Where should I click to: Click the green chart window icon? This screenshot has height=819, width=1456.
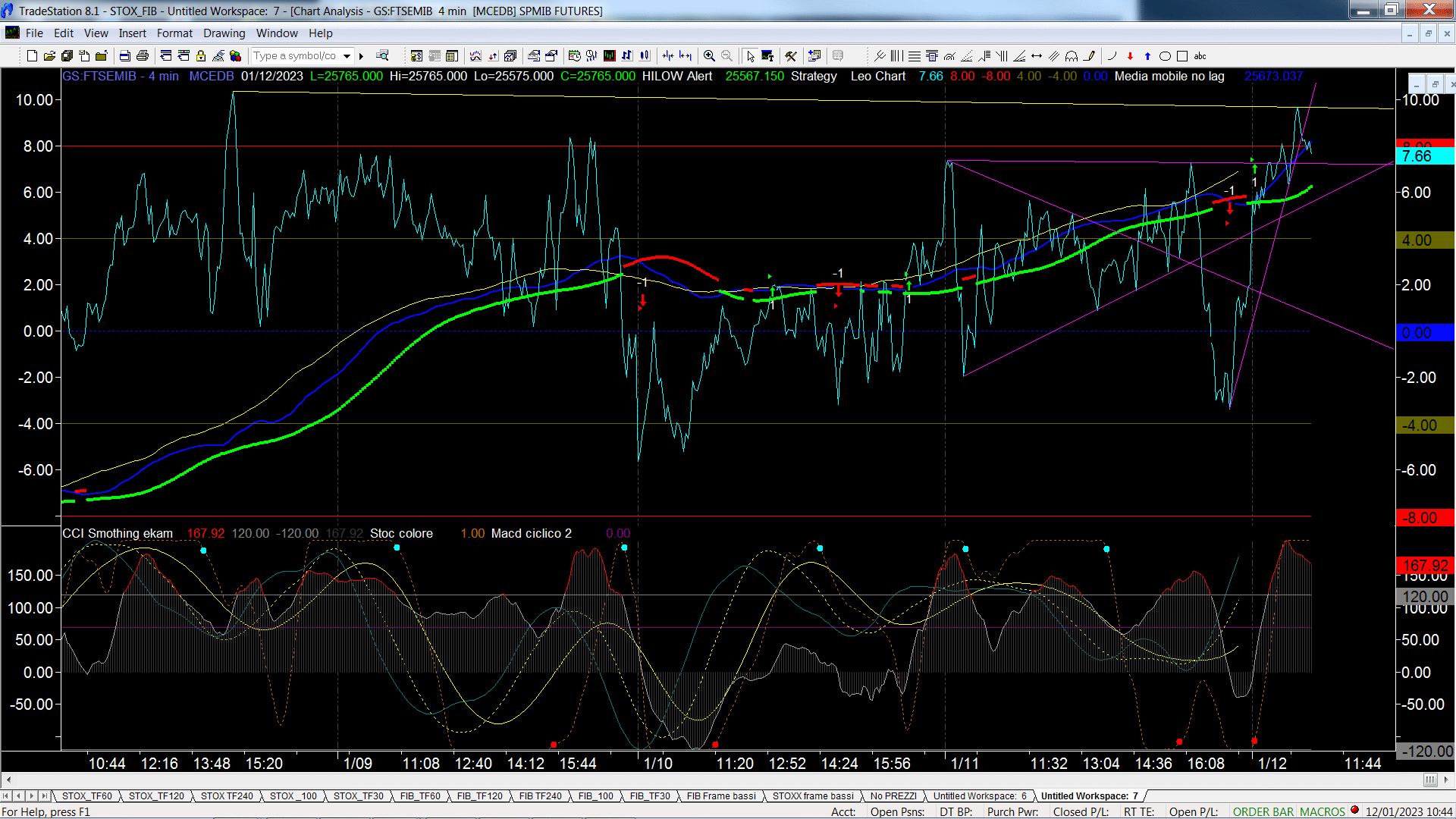pos(609,56)
